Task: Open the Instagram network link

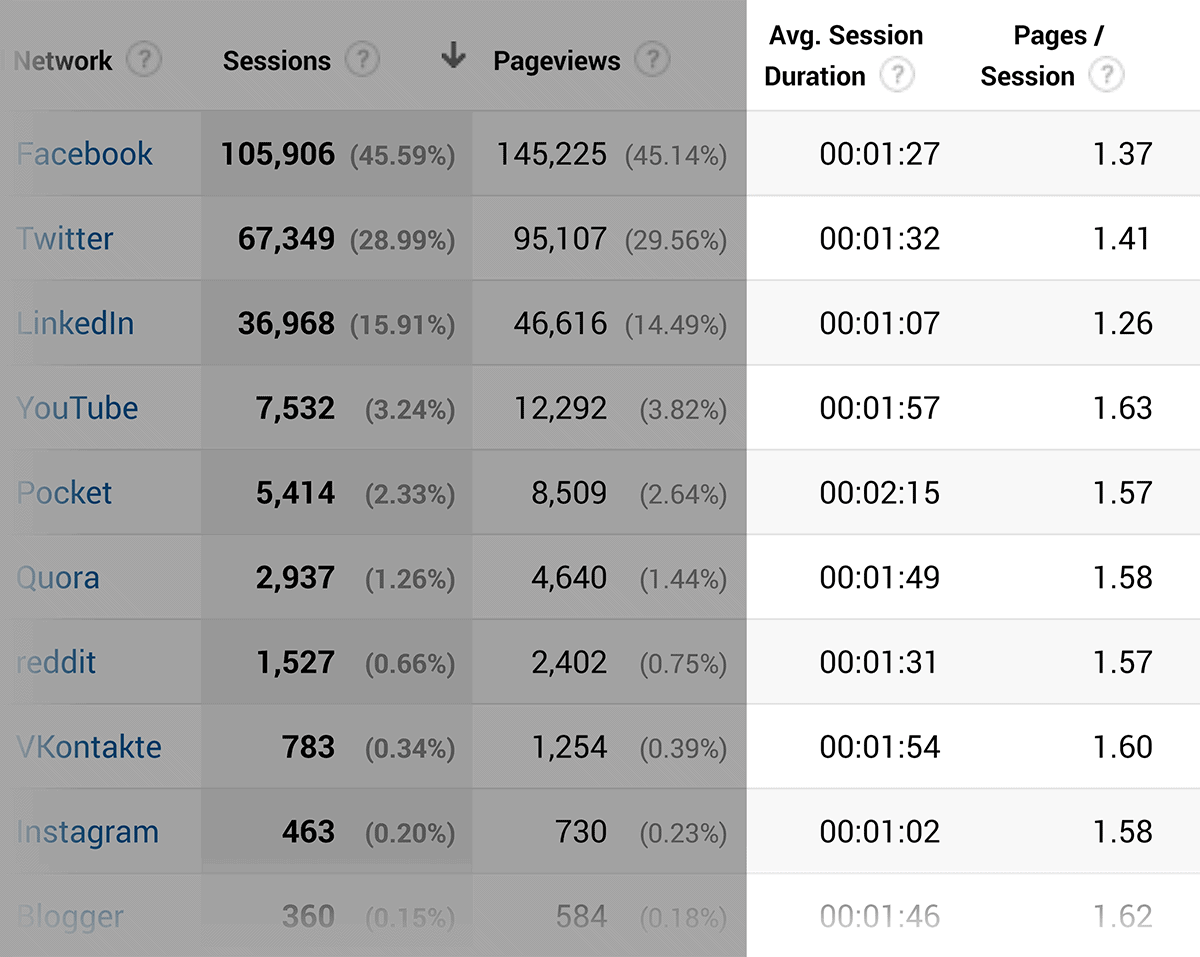Action: [x=88, y=832]
